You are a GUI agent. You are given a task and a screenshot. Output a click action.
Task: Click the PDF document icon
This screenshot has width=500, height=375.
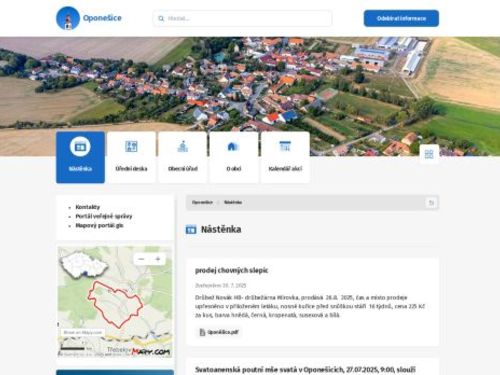tap(202, 332)
